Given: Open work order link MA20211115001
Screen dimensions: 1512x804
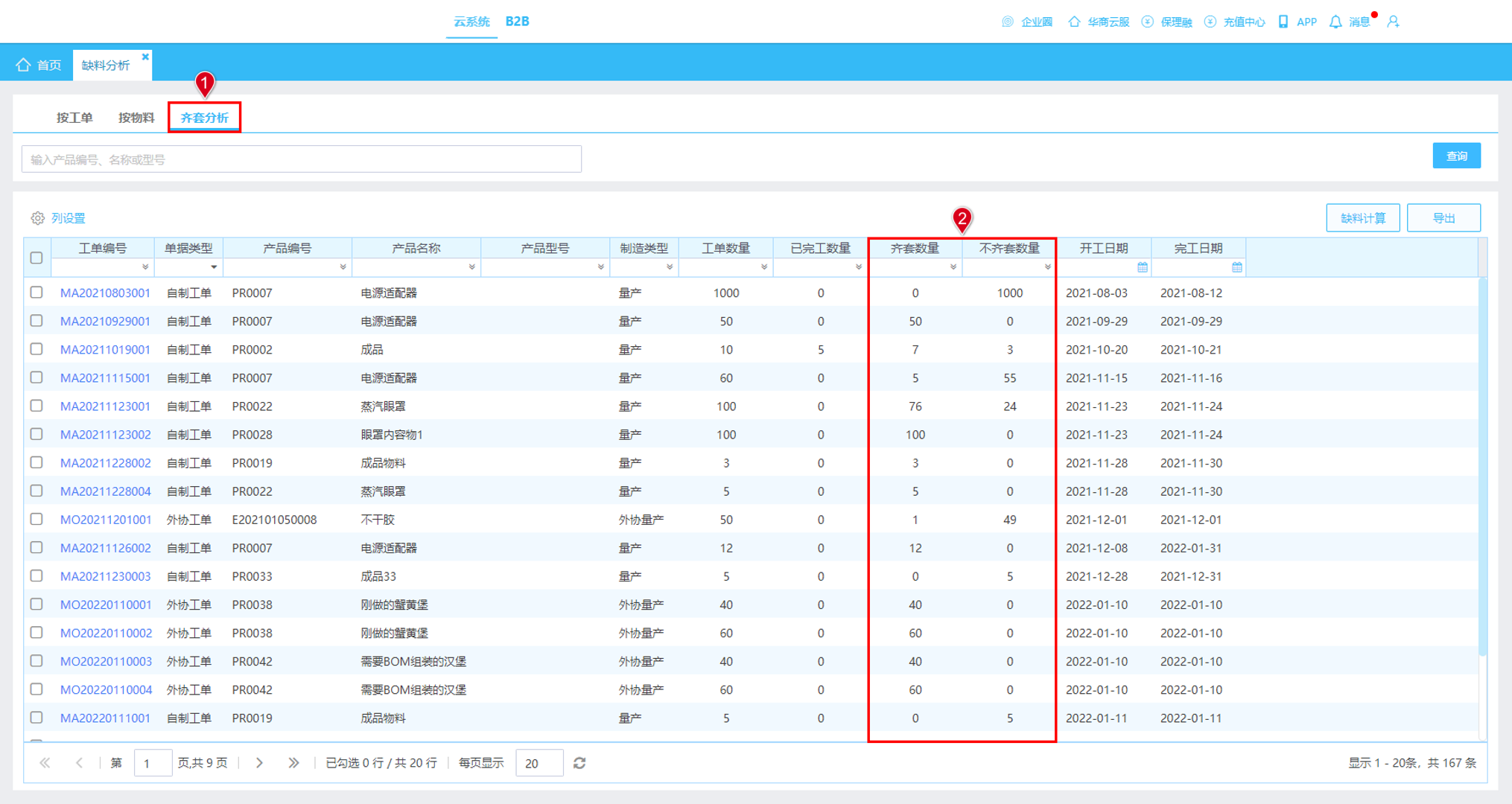Looking at the screenshot, I should pos(105,377).
